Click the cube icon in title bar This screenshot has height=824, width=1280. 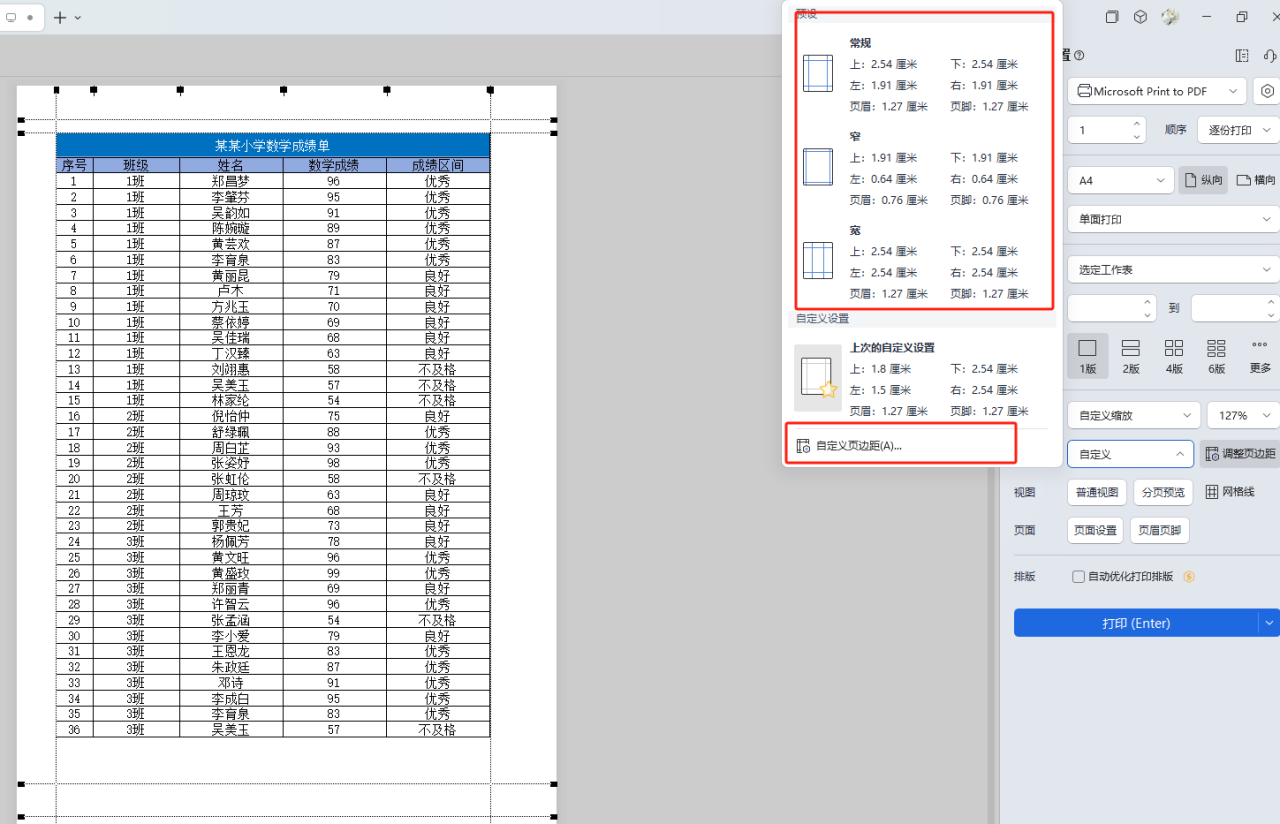click(x=1140, y=17)
